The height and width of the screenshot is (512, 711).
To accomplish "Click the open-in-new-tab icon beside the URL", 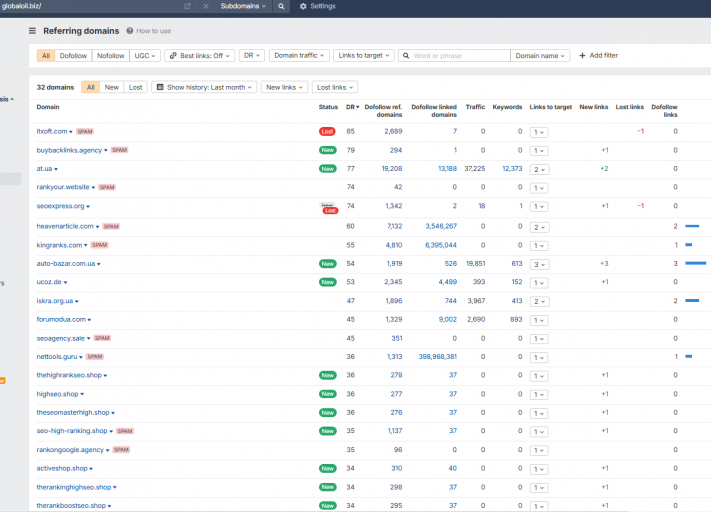I will pyautogui.click(x=188, y=6).
